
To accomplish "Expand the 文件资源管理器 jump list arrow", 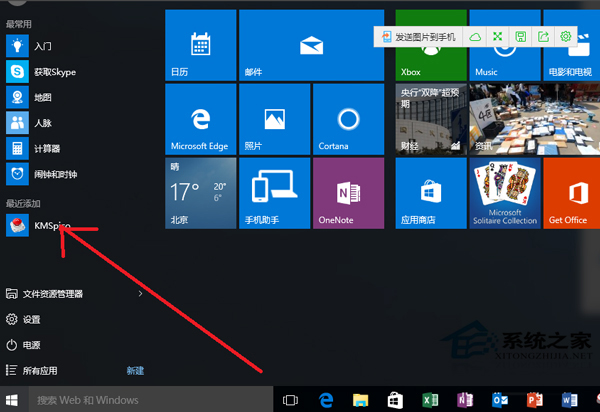I will click(140, 294).
